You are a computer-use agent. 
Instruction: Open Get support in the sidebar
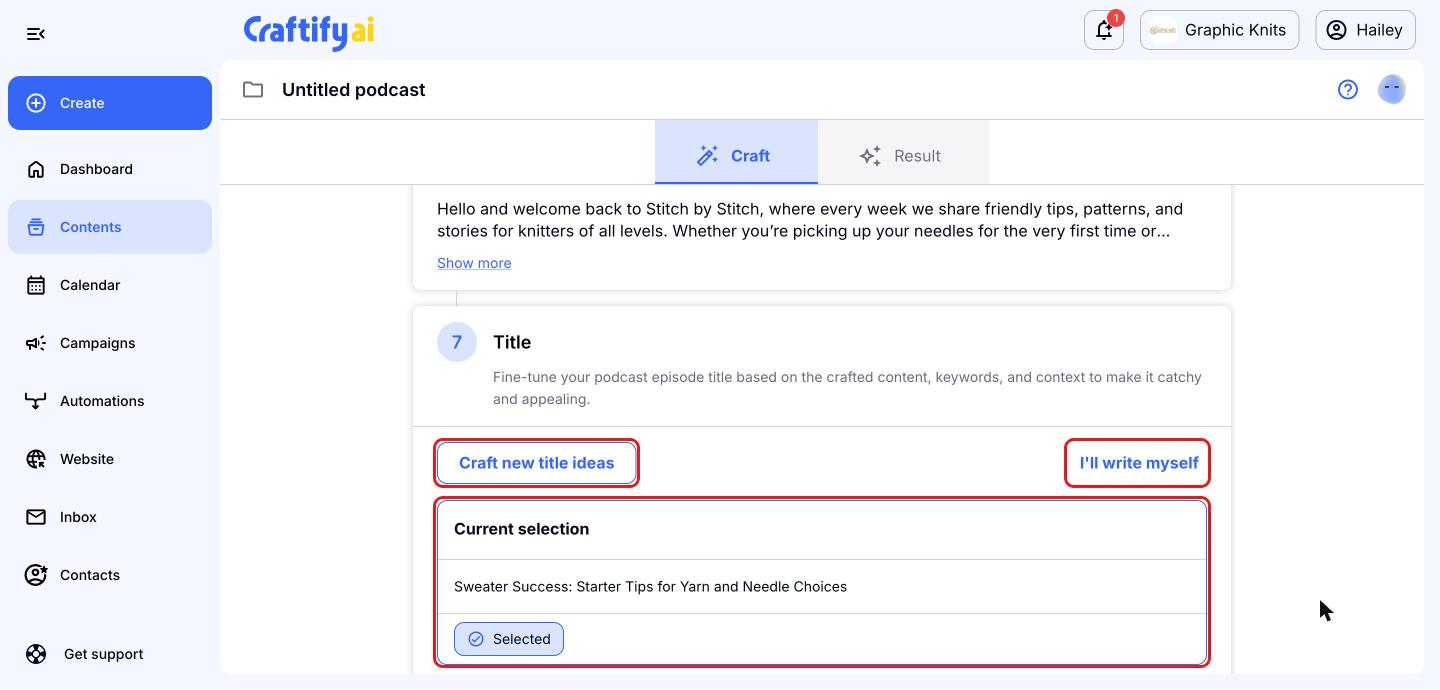click(110, 654)
